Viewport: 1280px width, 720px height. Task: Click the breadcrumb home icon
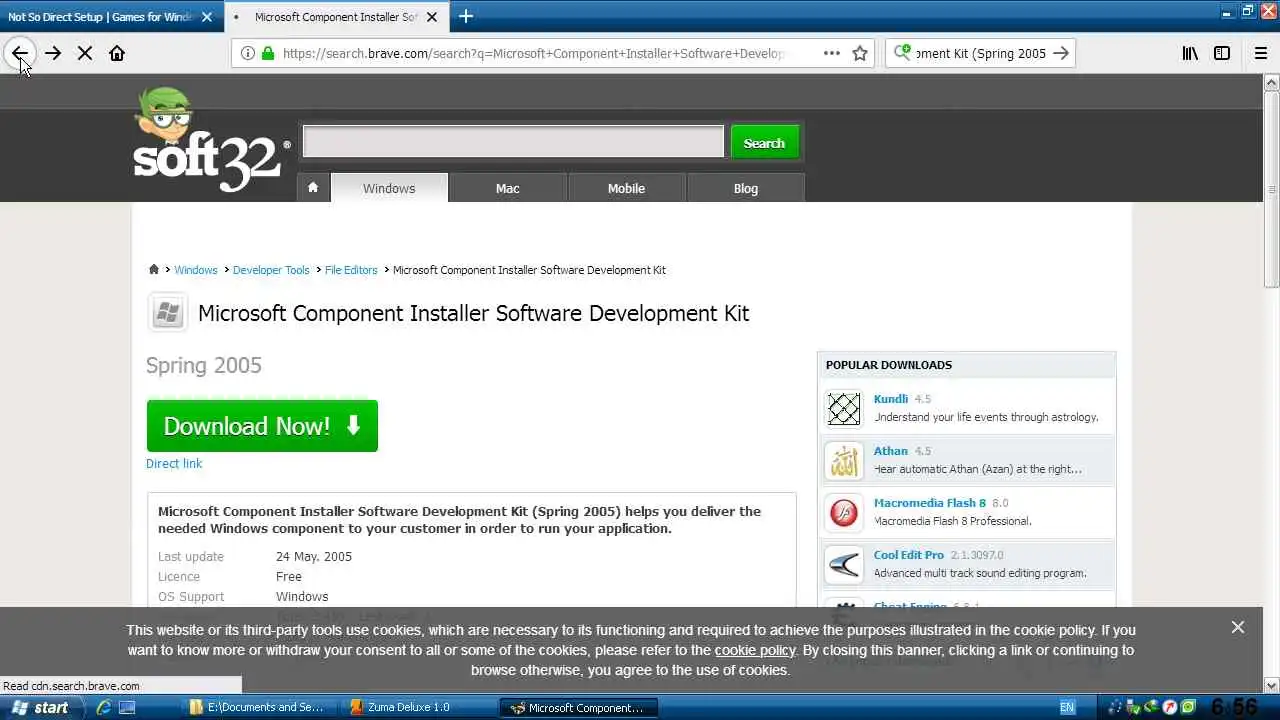click(153, 270)
